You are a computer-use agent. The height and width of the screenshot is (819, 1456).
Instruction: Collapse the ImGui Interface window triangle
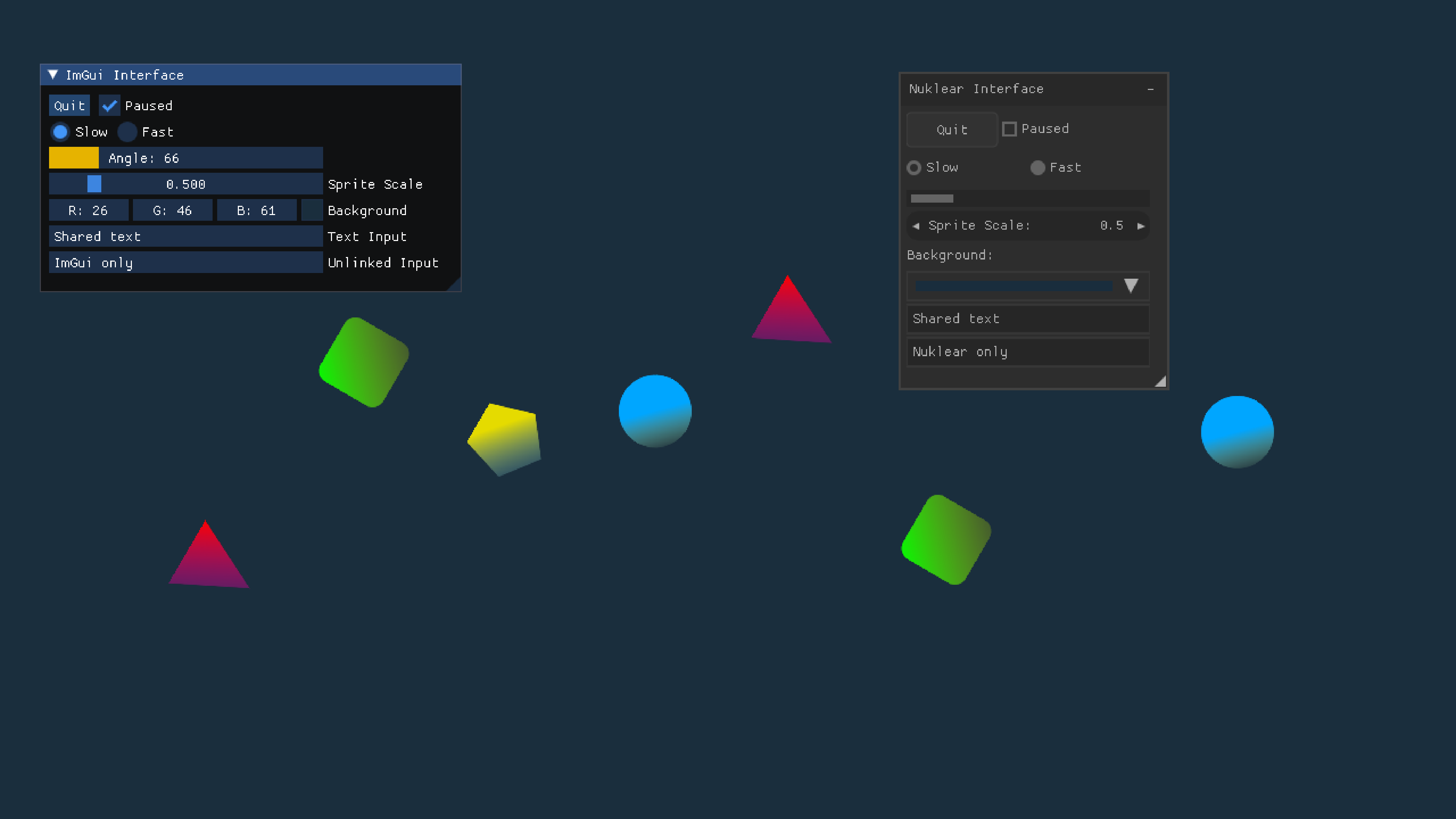(x=53, y=75)
